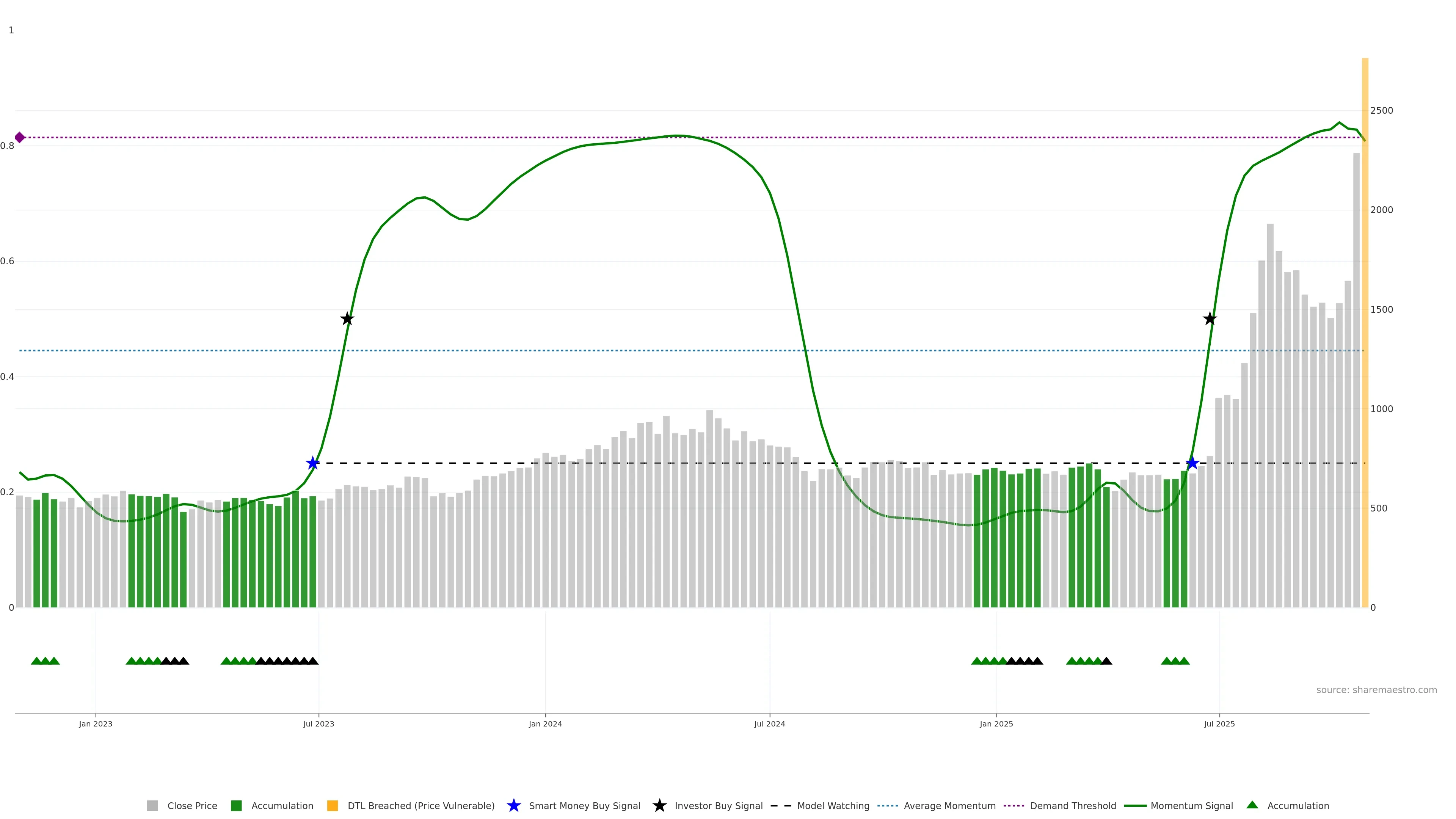
Task: Click the black Investor Buy star near Jul 2023
Action: [347, 319]
